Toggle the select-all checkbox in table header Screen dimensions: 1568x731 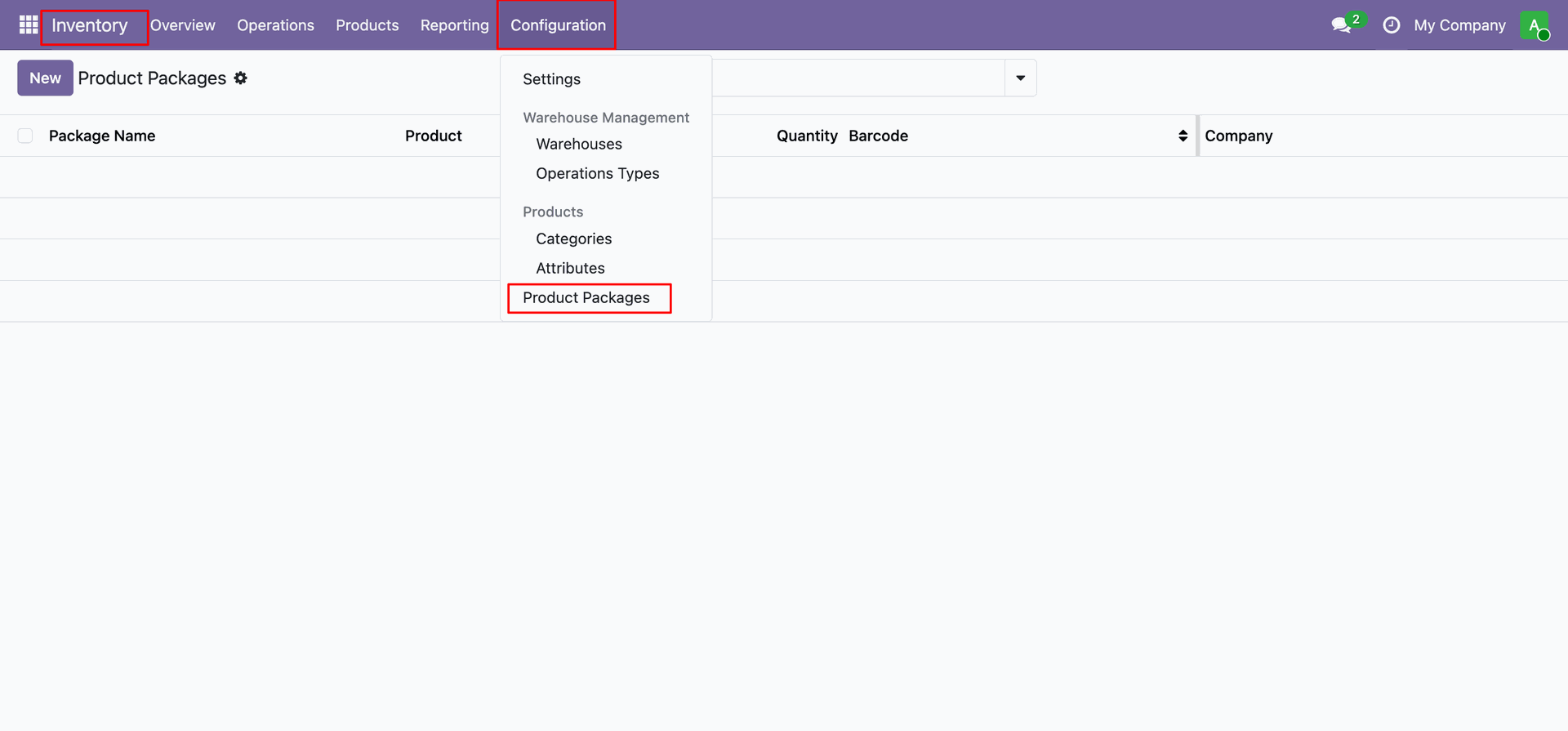coord(25,136)
